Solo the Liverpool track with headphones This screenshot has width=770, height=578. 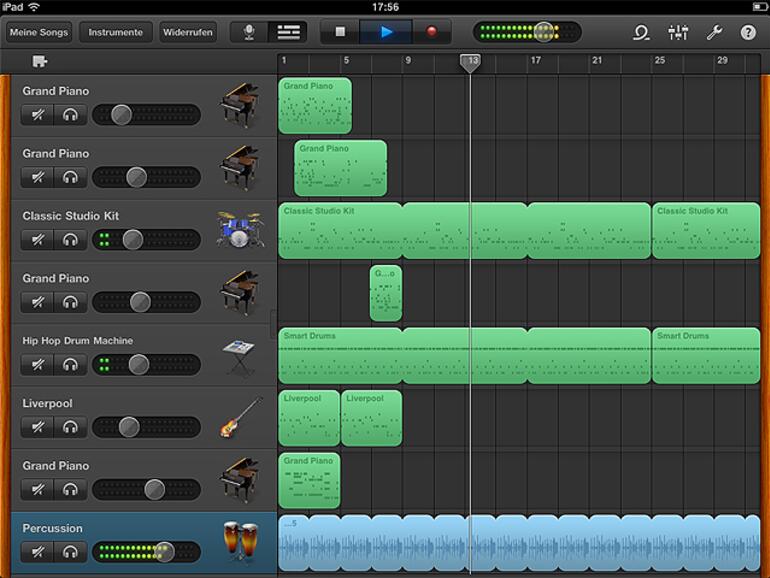pyautogui.click(x=70, y=427)
